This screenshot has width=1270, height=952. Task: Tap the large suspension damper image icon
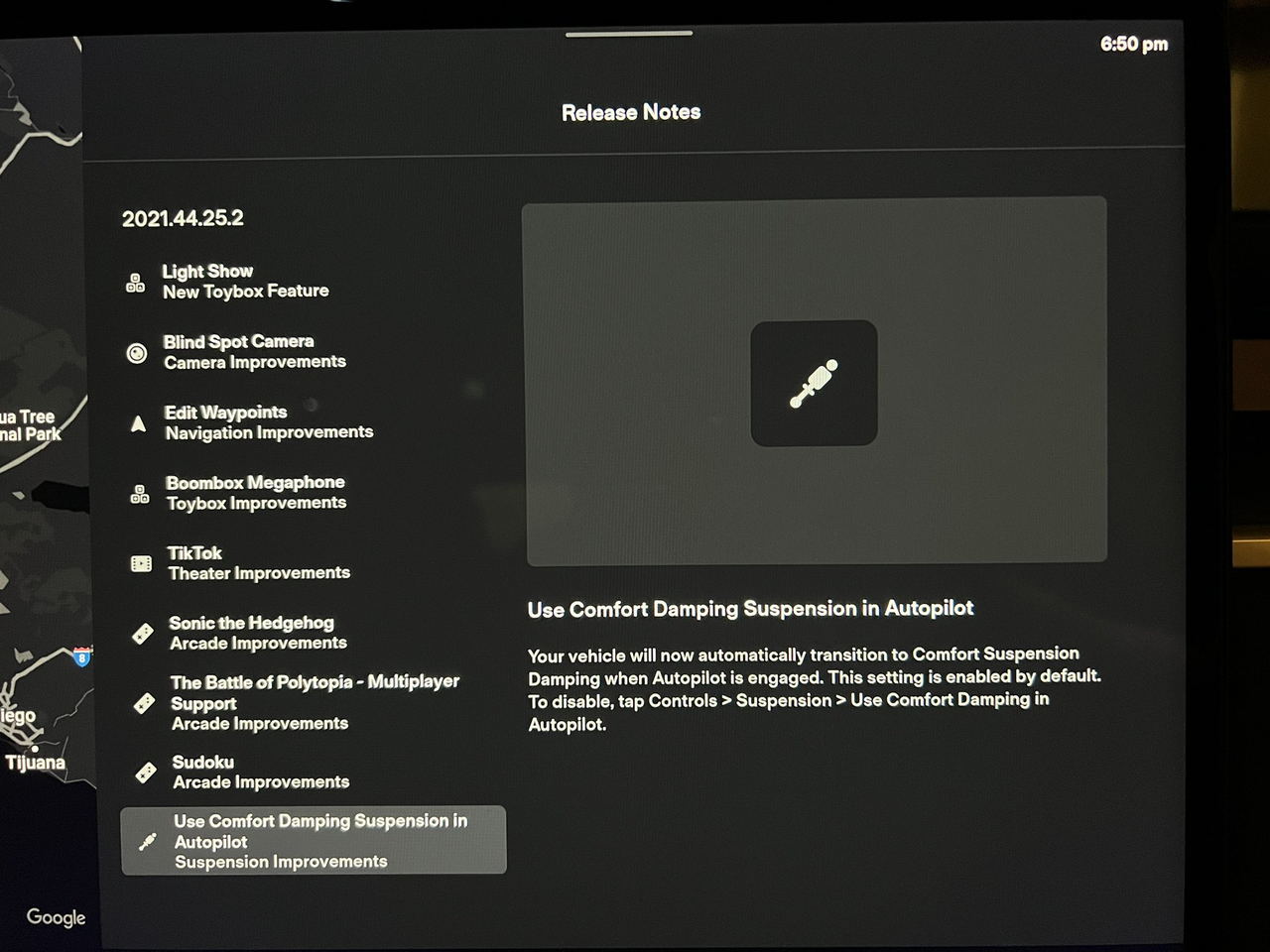click(814, 383)
